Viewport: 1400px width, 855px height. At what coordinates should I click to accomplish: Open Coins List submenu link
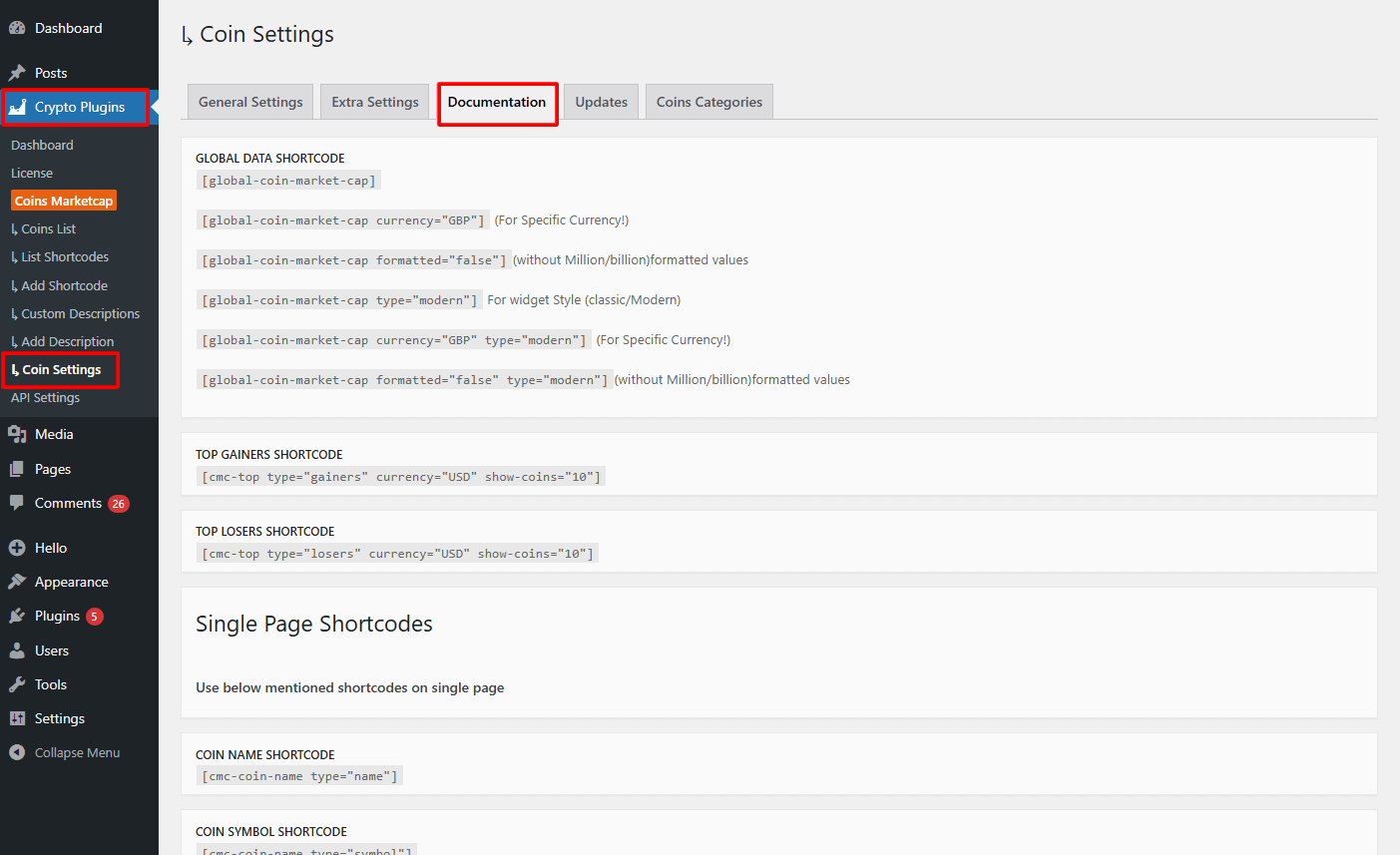pyautogui.click(x=48, y=228)
